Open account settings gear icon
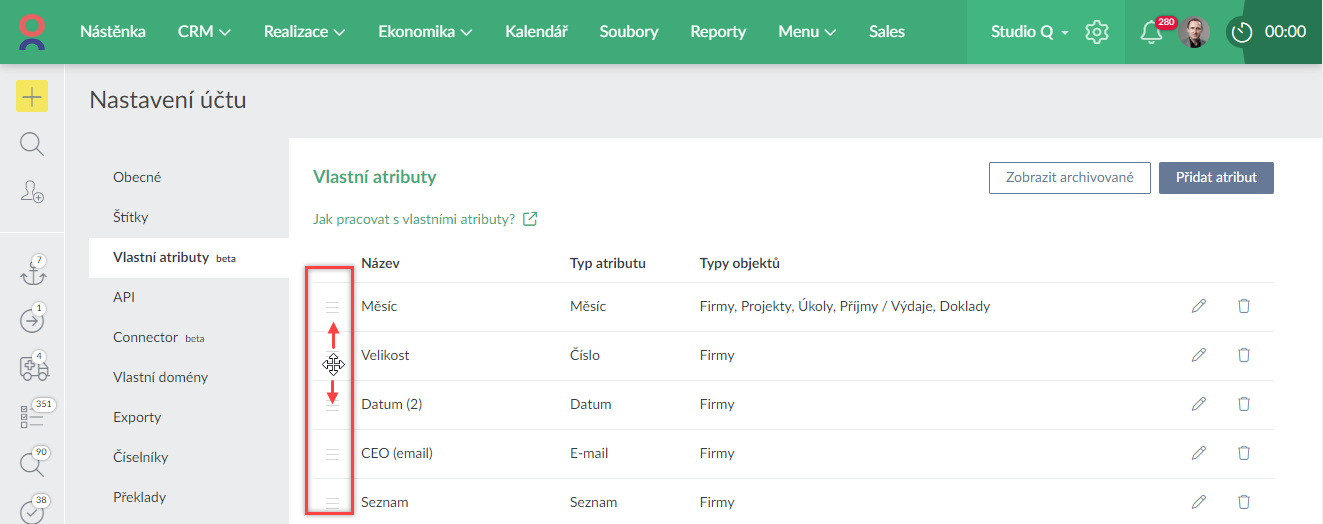This screenshot has height=524, width=1323. point(1097,32)
